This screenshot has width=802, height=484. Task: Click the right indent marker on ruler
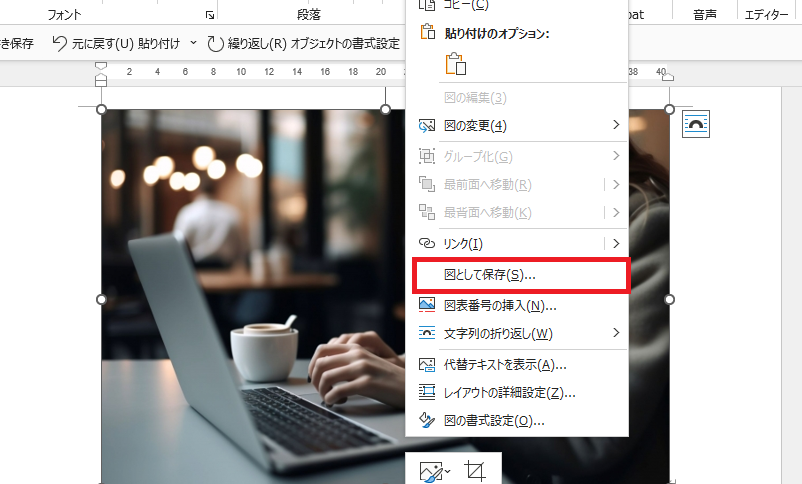pyautogui.click(x=668, y=77)
